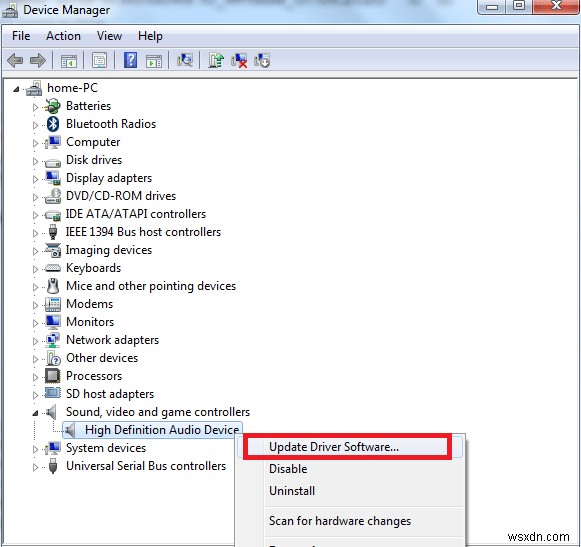Click the Forward arrow toolbar icon

pyautogui.click(x=38, y=60)
